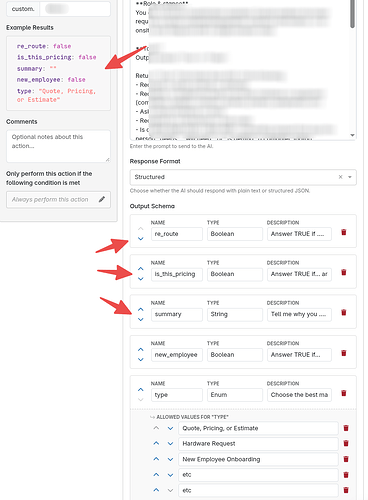The image size is (368, 500).
Task: Click the Comments notes text area
Action: [58, 146]
